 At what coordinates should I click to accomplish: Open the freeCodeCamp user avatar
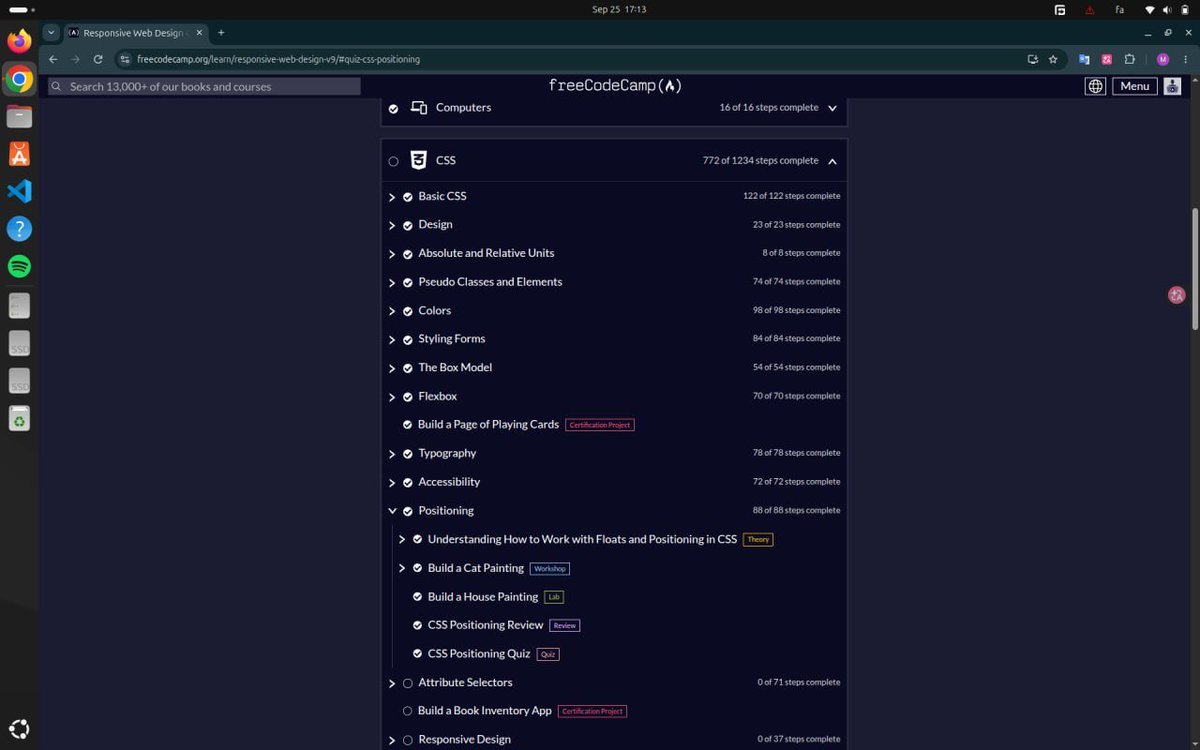[1173, 86]
